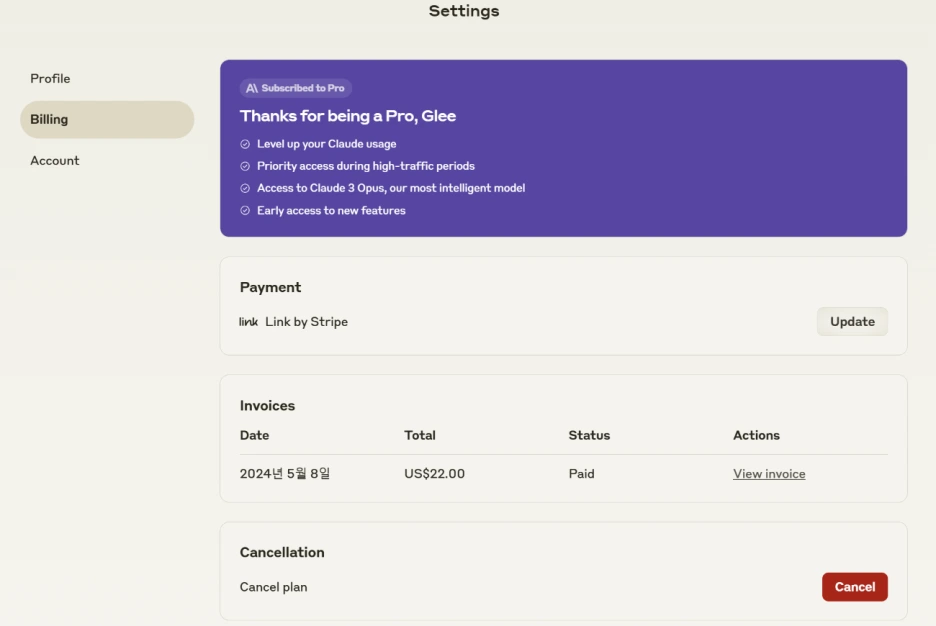936x626 pixels.
Task: Click the "Subscribed to Pro" badge
Action: click(x=296, y=88)
